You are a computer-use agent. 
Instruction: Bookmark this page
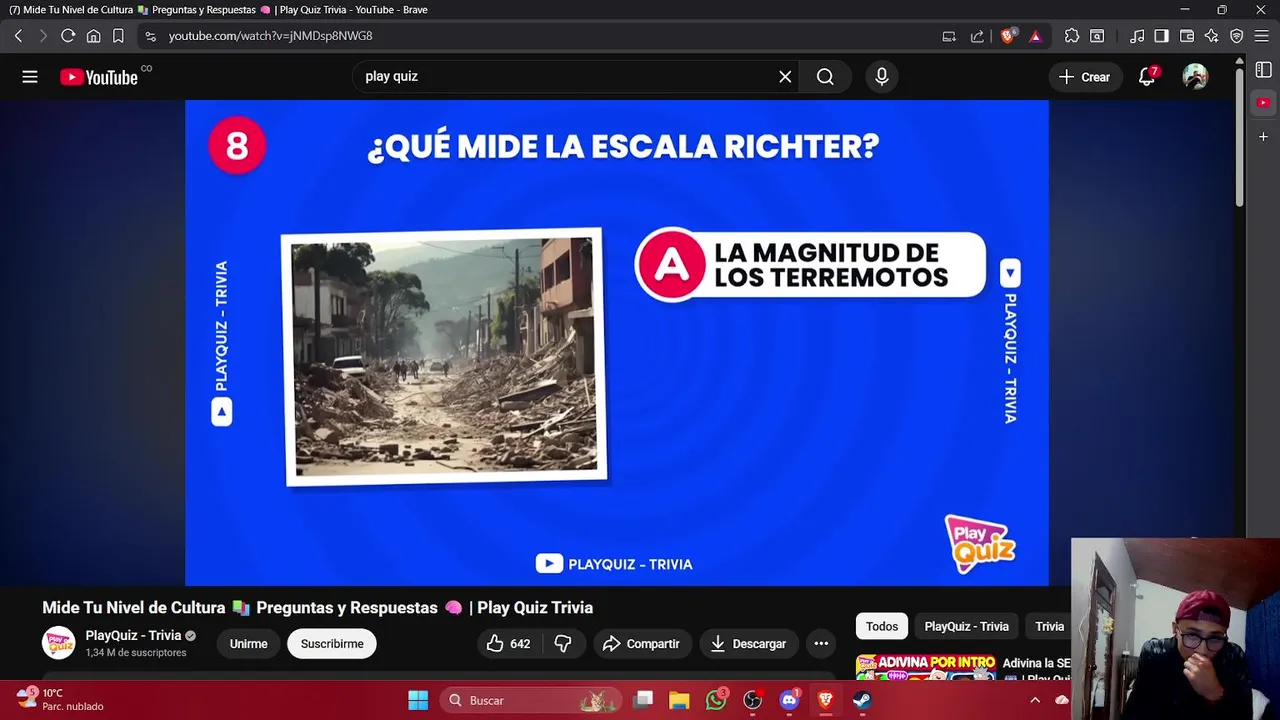[x=118, y=36]
